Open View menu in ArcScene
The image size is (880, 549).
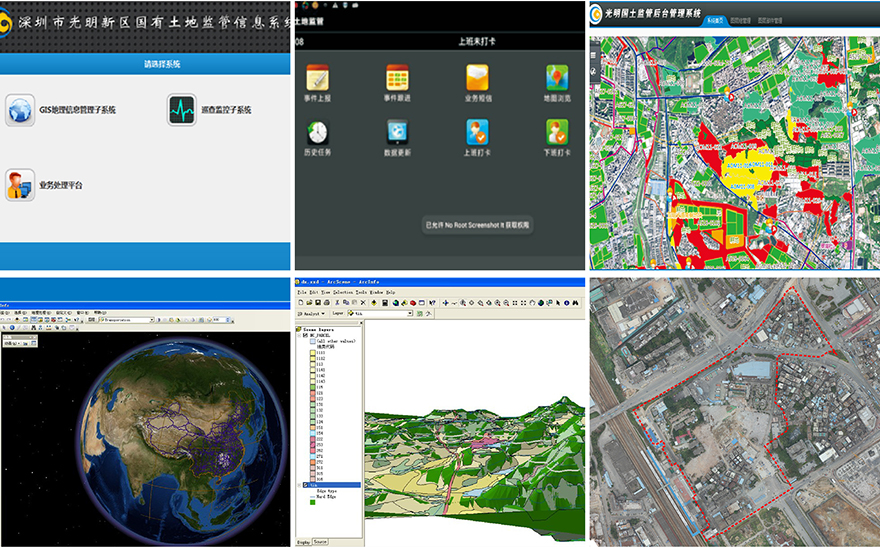326,292
